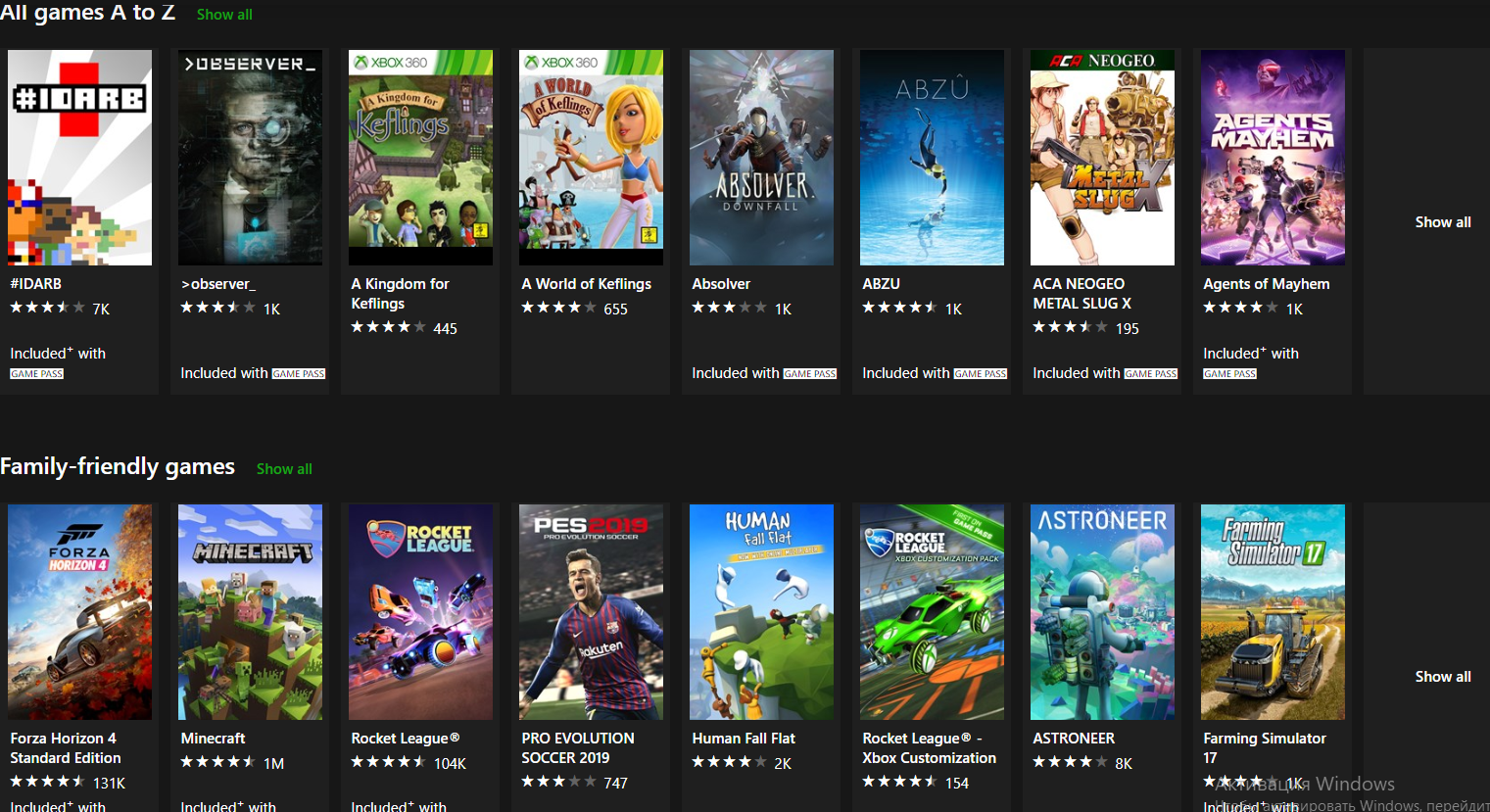The height and width of the screenshot is (812, 1490).
Task: Click the ABZU title text
Action: click(x=881, y=284)
